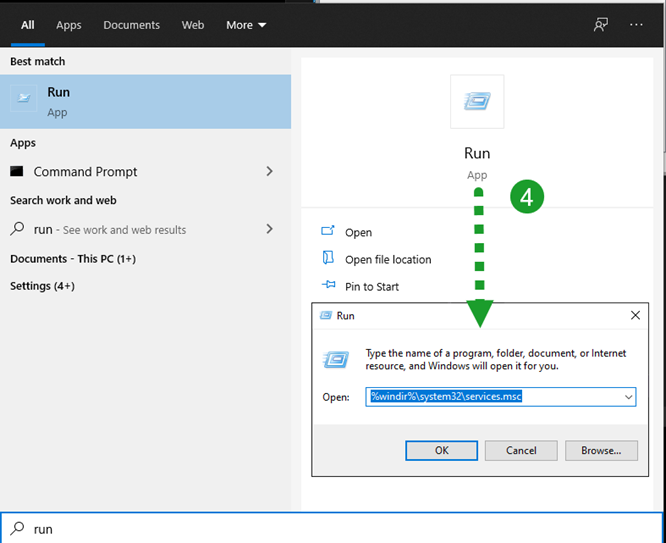Click the Open action icon
The image size is (666, 543).
[x=328, y=231]
